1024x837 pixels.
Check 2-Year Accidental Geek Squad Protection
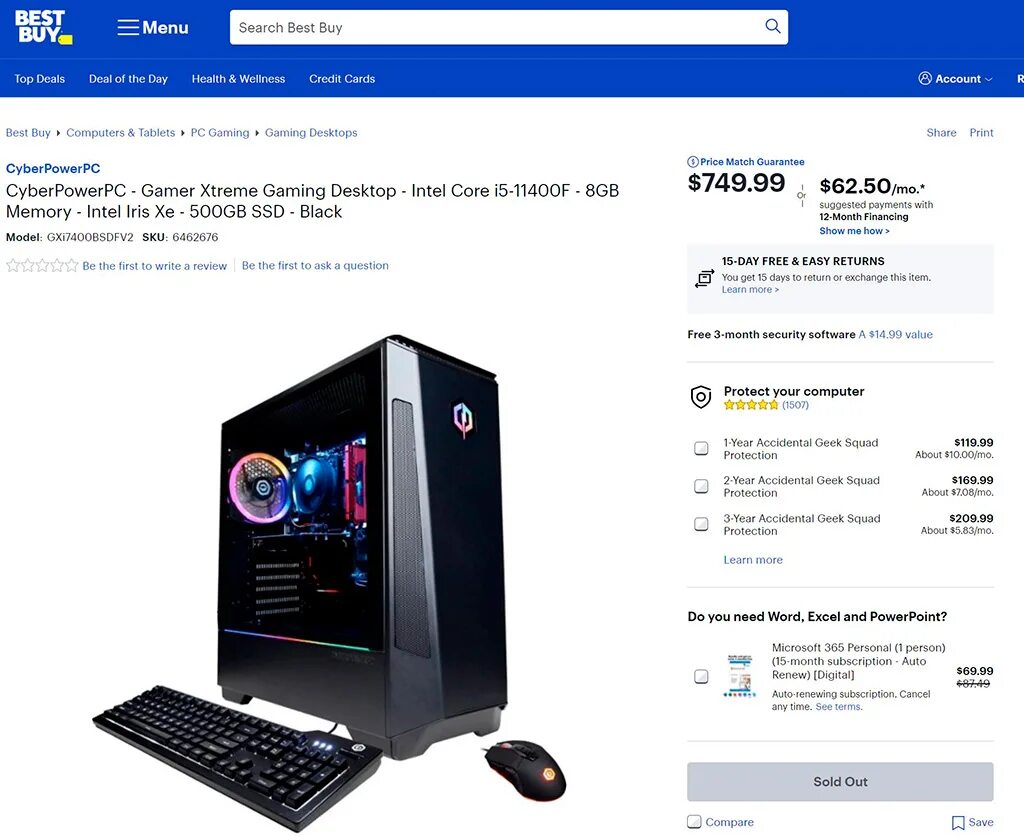(x=701, y=486)
